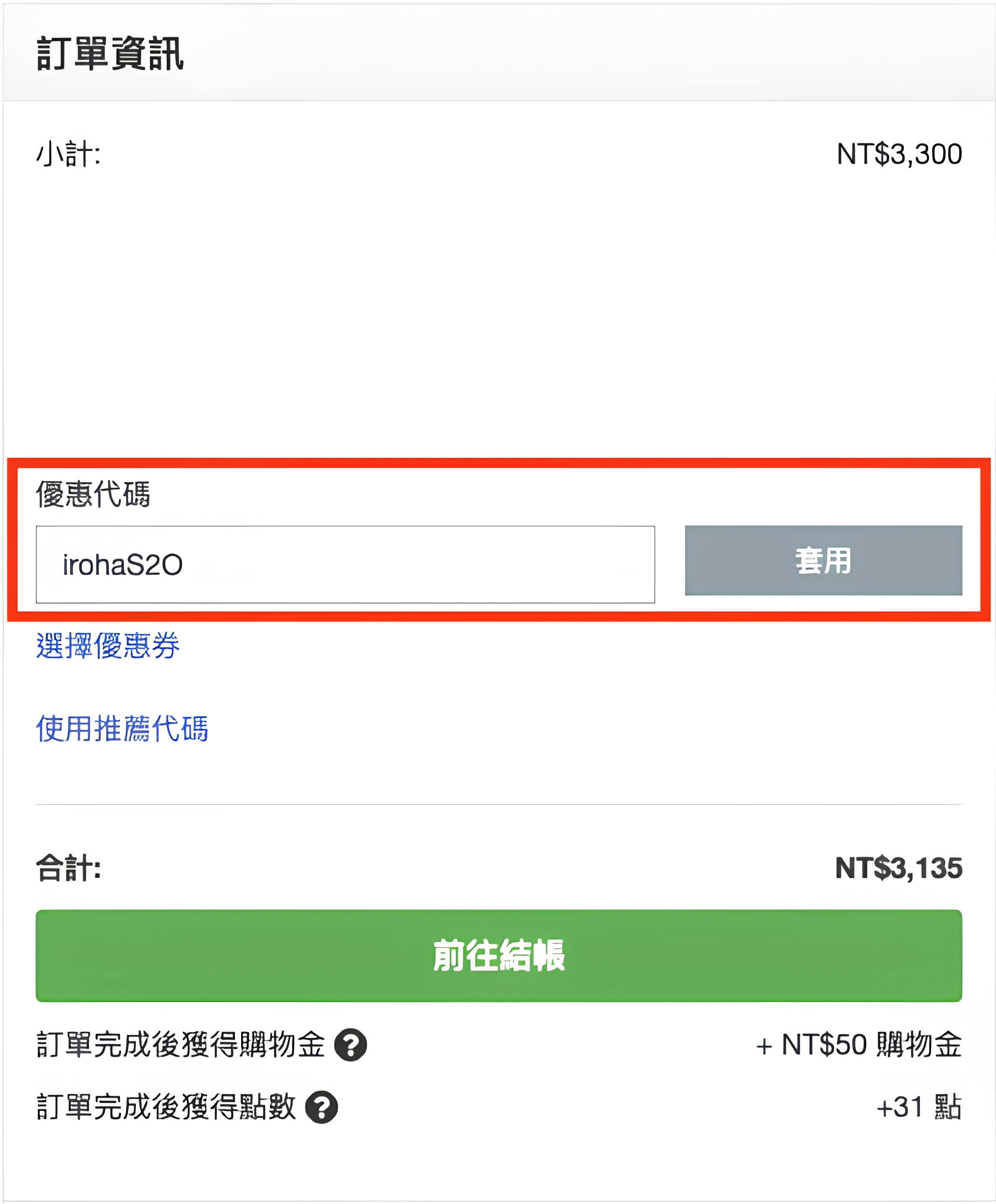Click the + NT$50 購物金 reward value

pyautogui.click(x=859, y=1045)
